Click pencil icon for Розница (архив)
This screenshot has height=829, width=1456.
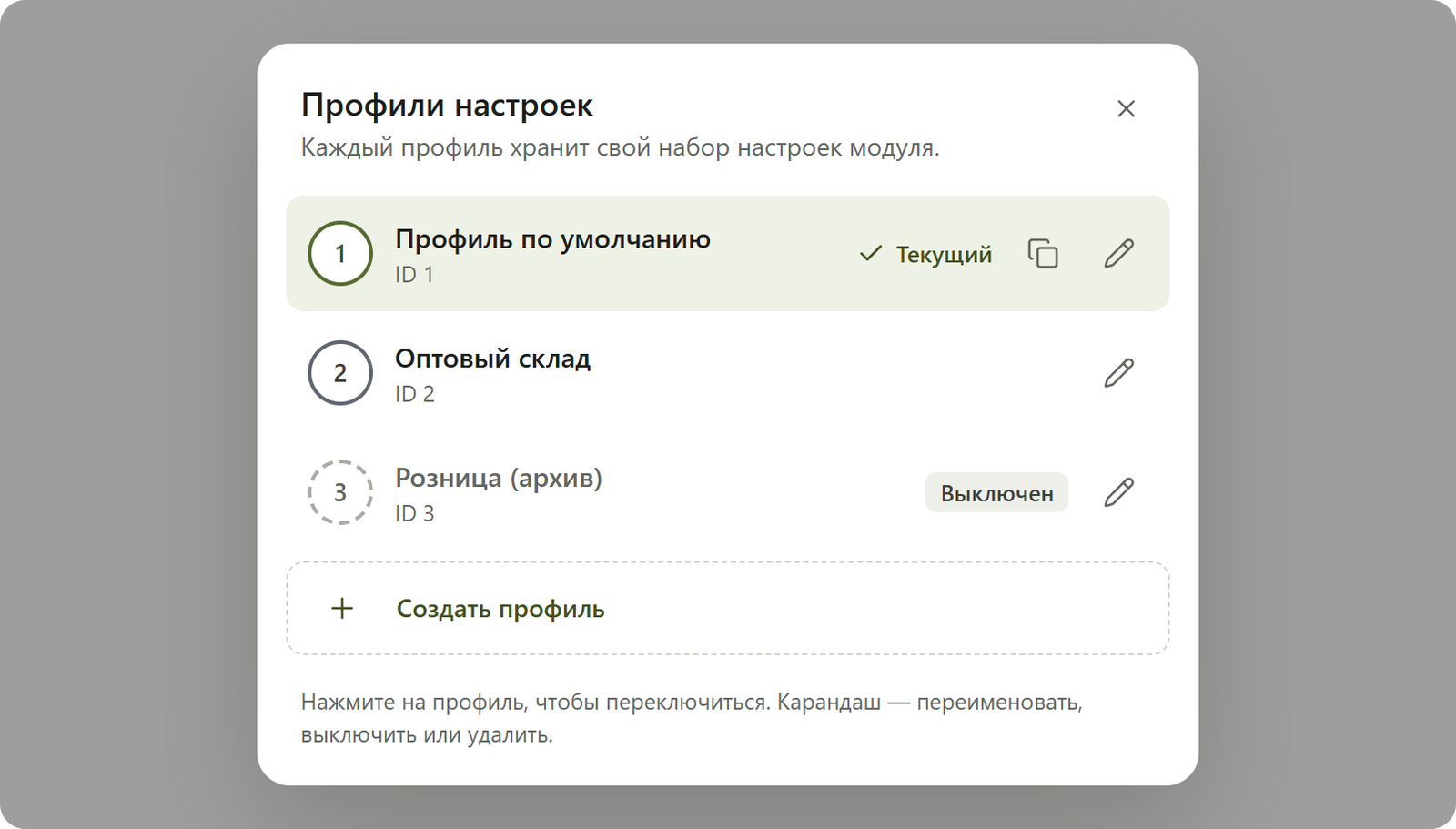pos(1118,492)
